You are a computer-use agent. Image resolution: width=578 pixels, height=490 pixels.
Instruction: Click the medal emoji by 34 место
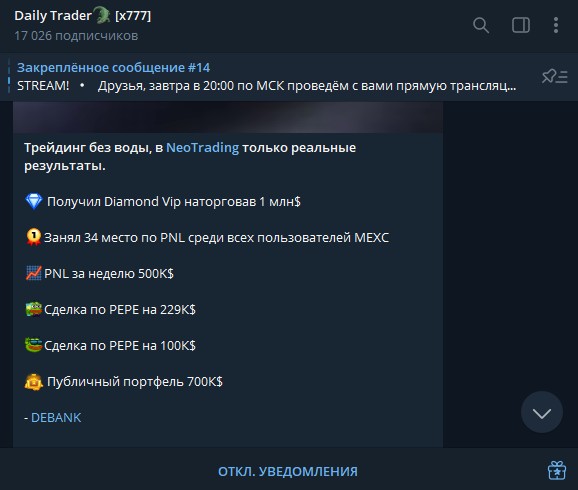point(34,237)
